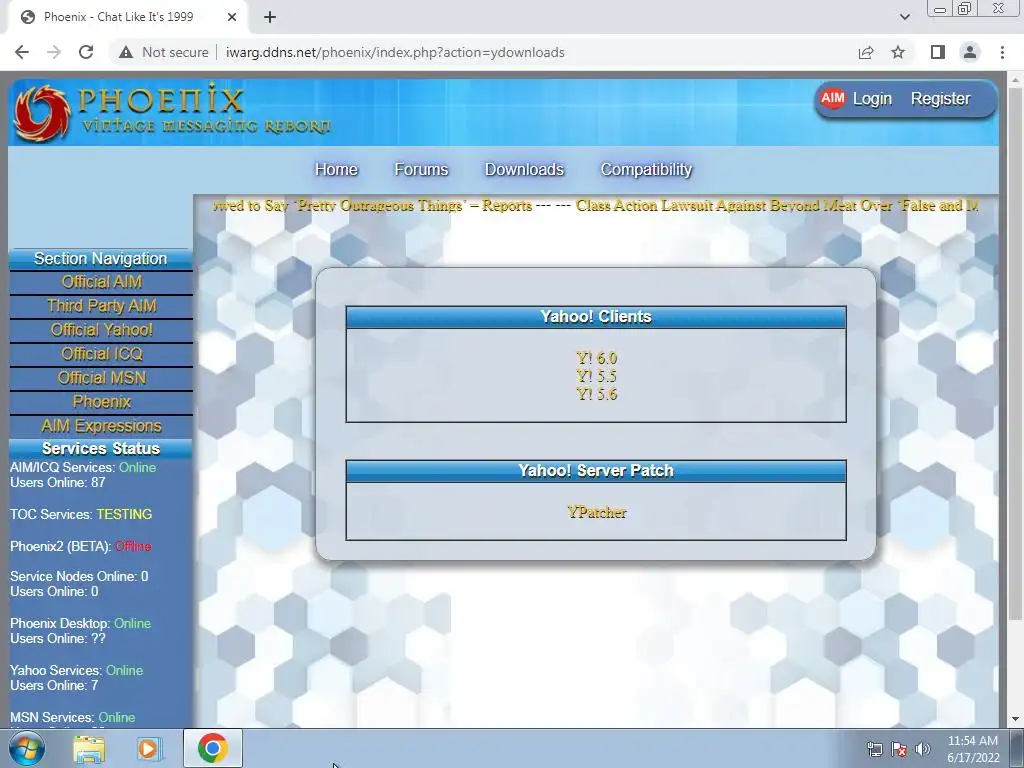This screenshot has width=1024, height=768.
Task: Click the 'Users Online: 87' text
Action: click(x=57, y=483)
